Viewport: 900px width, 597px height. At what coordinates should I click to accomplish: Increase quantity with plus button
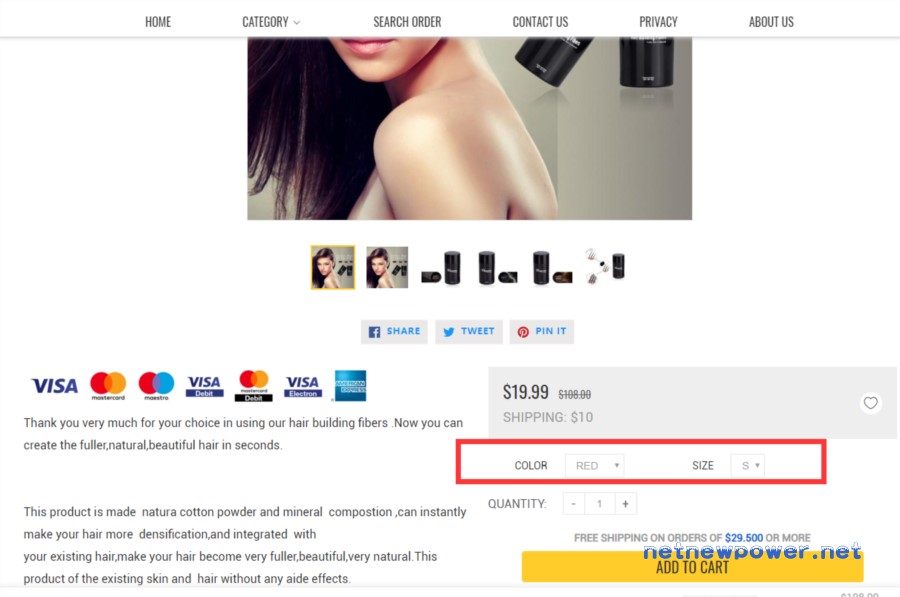click(625, 504)
